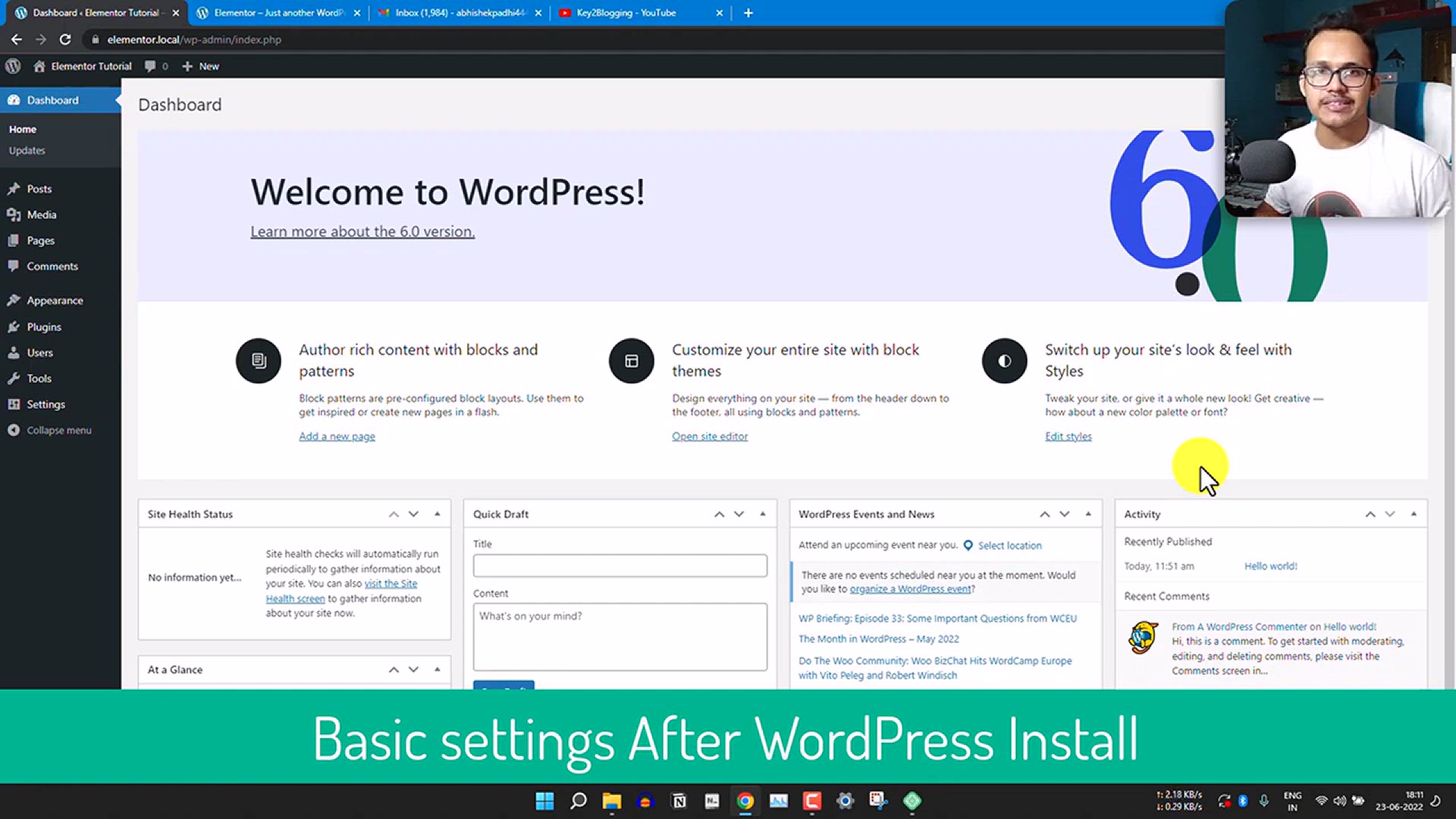1456x819 pixels.
Task: Open the Settings menu in the sidebar
Action: [x=45, y=404]
